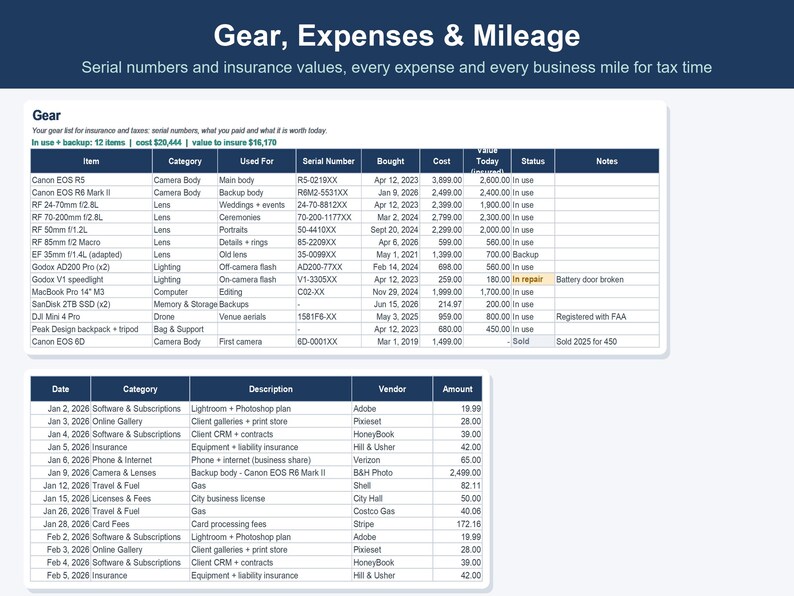794x596 pixels.
Task: Select serial number AD200-77XX
Action: pos(329,267)
